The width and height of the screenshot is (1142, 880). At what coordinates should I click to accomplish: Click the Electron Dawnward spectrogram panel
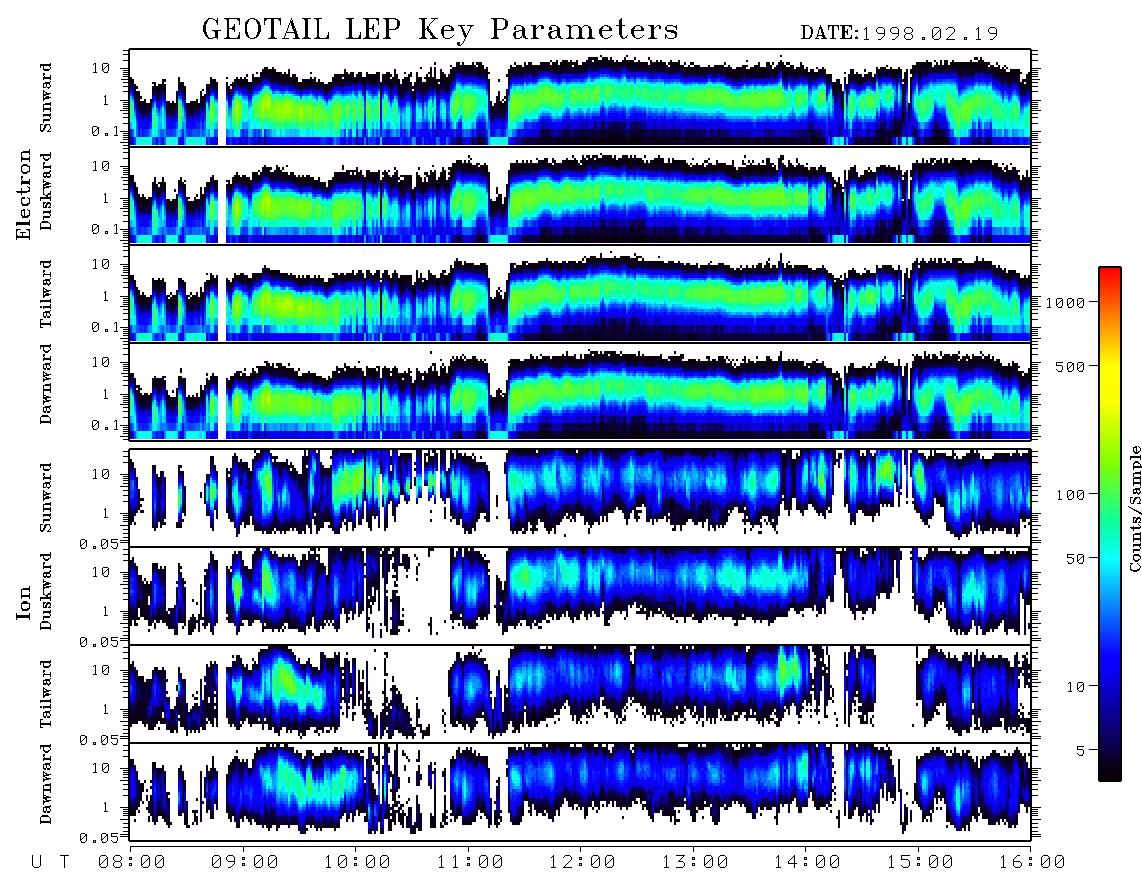tap(580, 391)
